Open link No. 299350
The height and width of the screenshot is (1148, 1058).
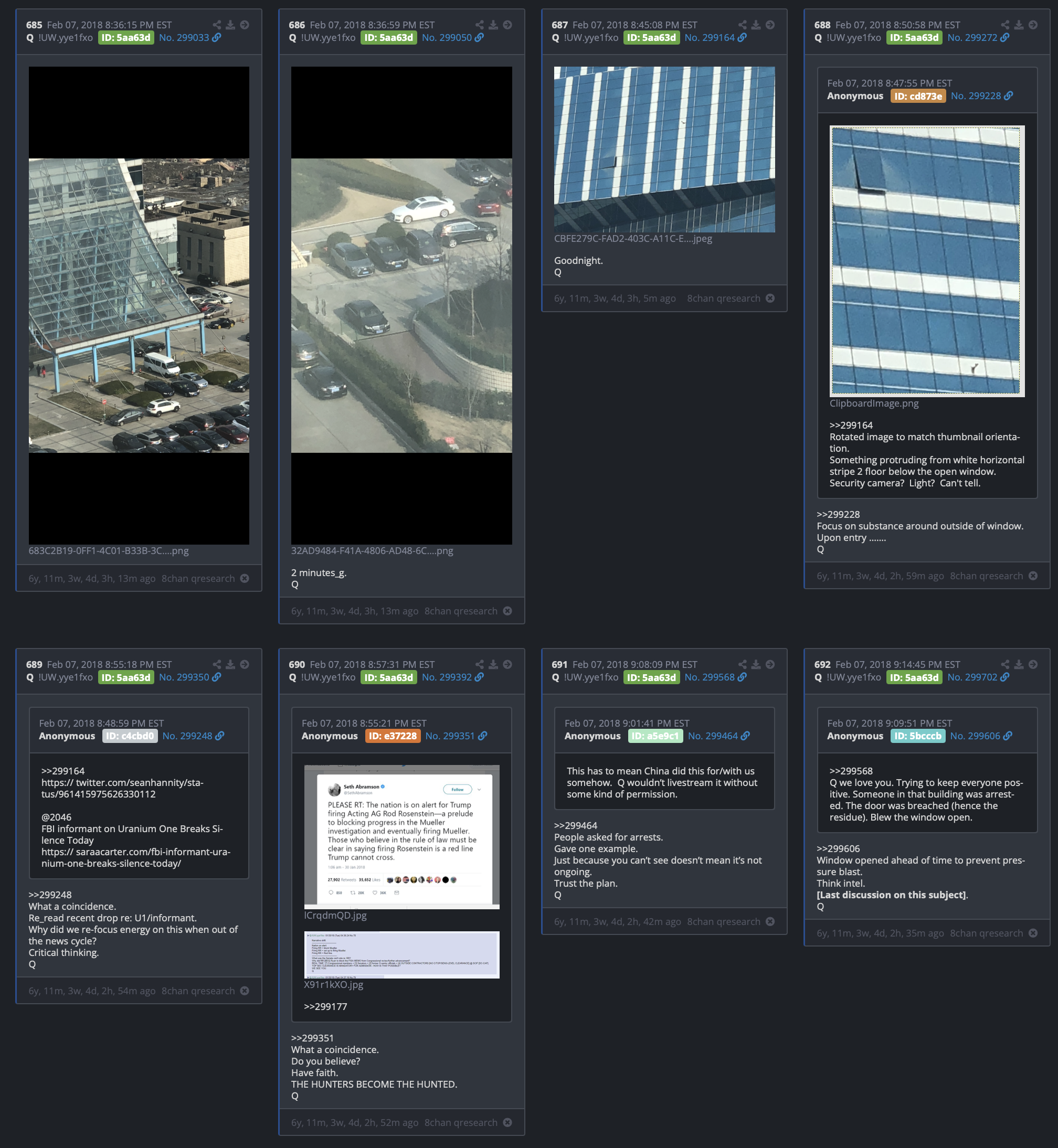pos(190,677)
